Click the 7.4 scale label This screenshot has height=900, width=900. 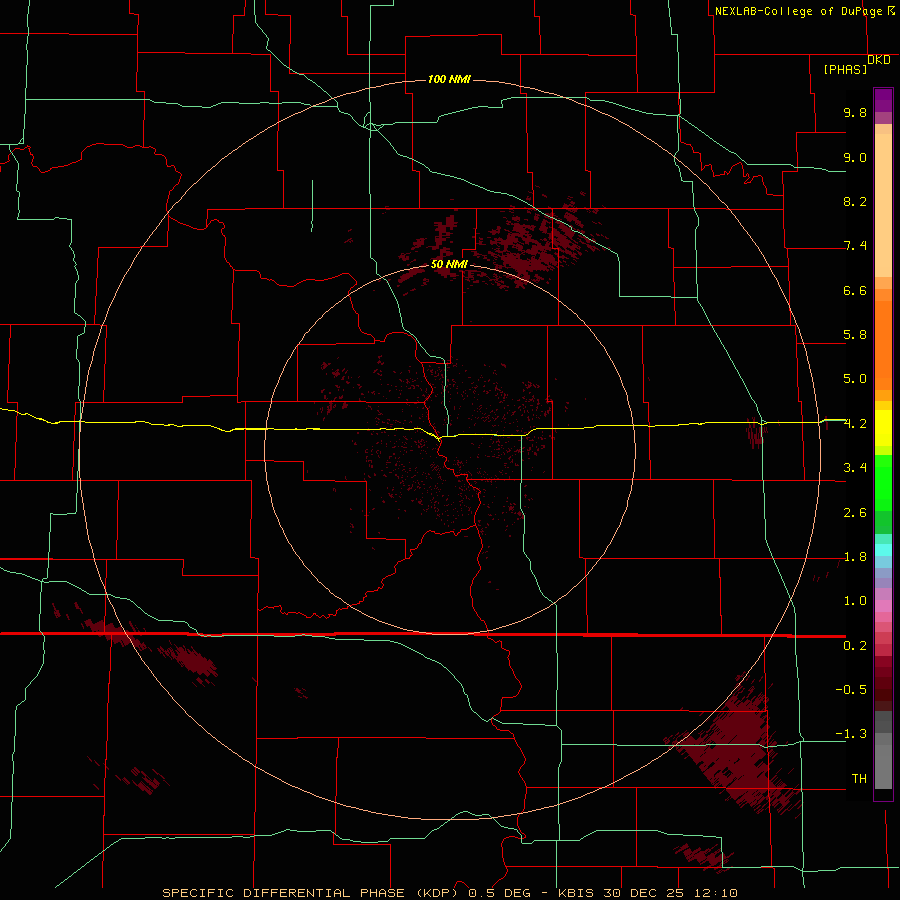coord(855,246)
